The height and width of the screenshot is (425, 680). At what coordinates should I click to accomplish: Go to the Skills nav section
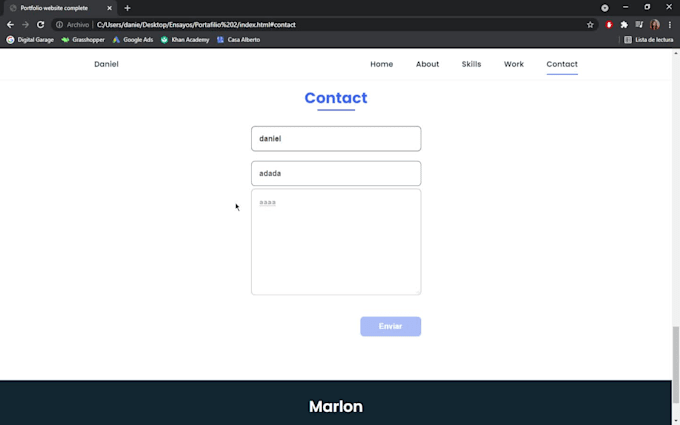point(471,64)
